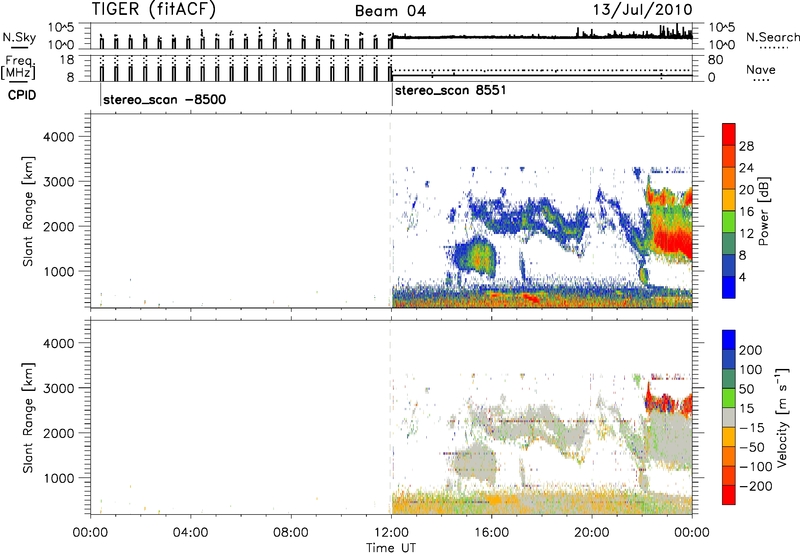Click the "12" Power colorbar value
Screen dimensions: 800x554
click(746, 234)
